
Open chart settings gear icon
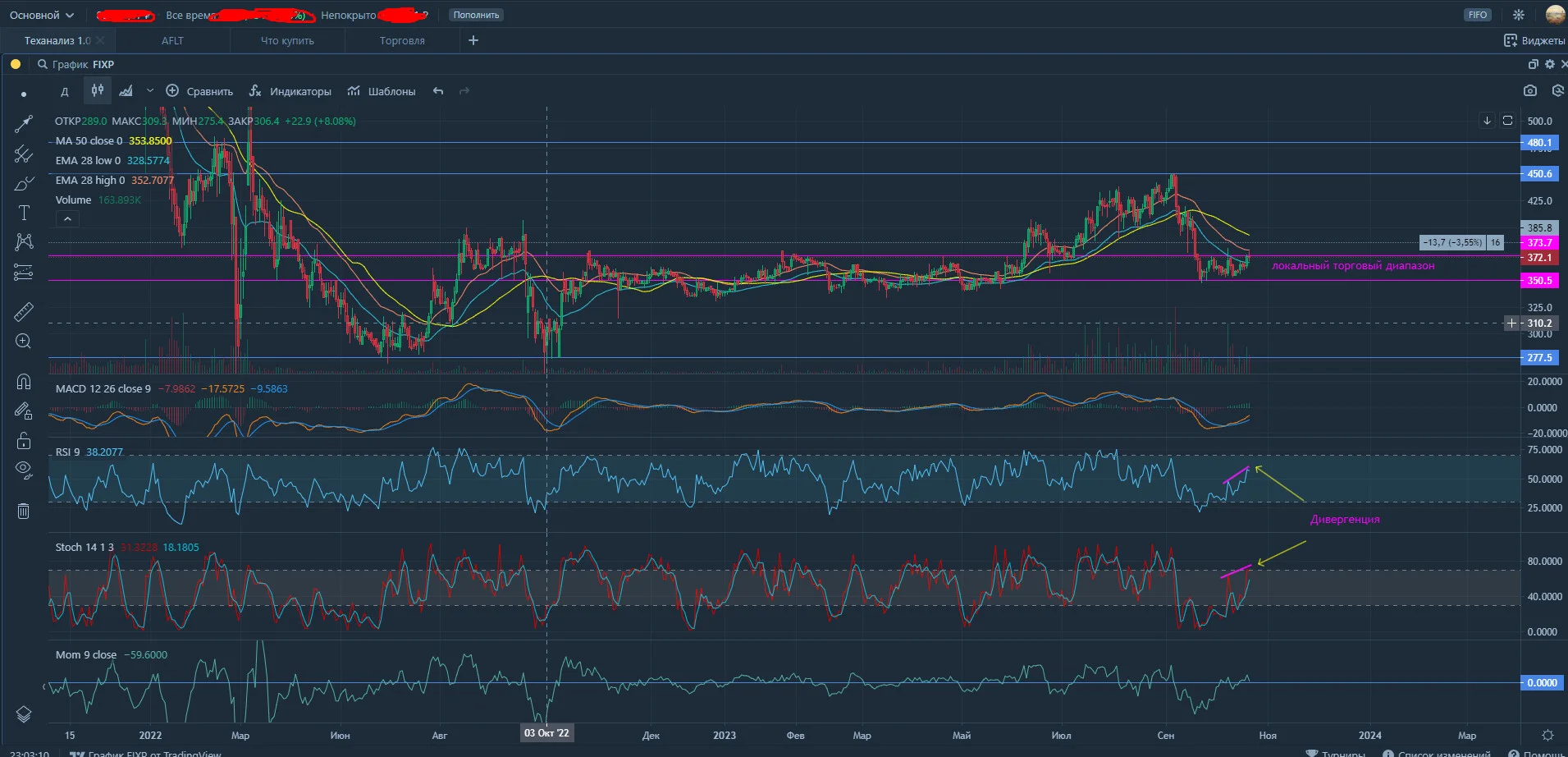(x=1550, y=64)
